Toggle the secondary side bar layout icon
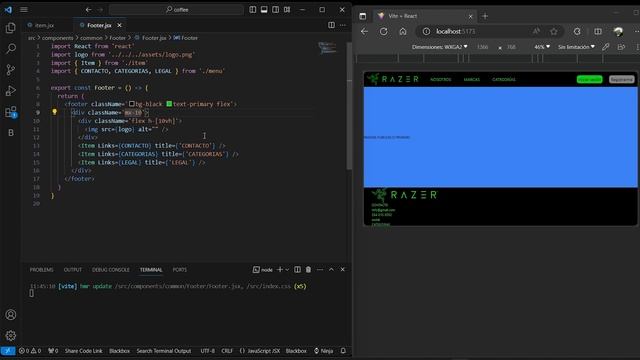This screenshot has width=640, height=360. pyautogui.click(x=276, y=9)
